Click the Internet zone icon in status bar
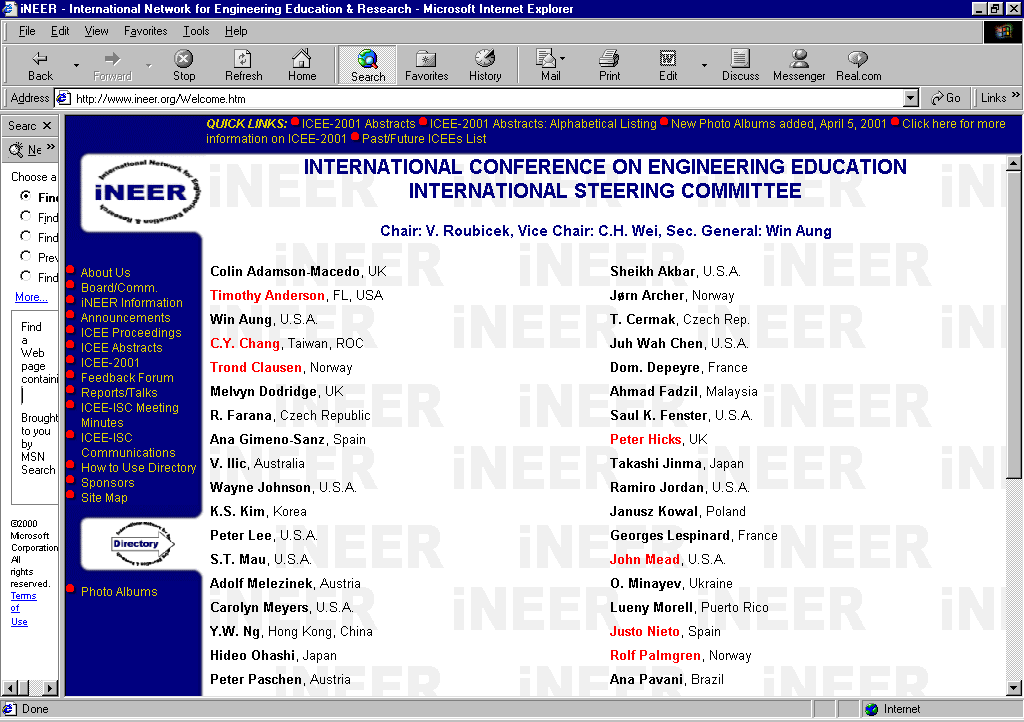1024x722 pixels. point(871,709)
